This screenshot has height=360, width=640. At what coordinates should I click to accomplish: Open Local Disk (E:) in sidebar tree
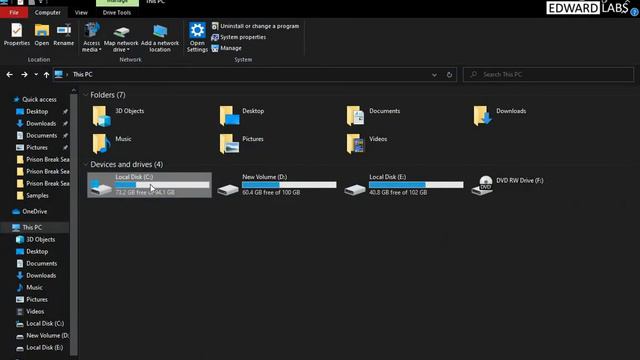coord(44,348)
